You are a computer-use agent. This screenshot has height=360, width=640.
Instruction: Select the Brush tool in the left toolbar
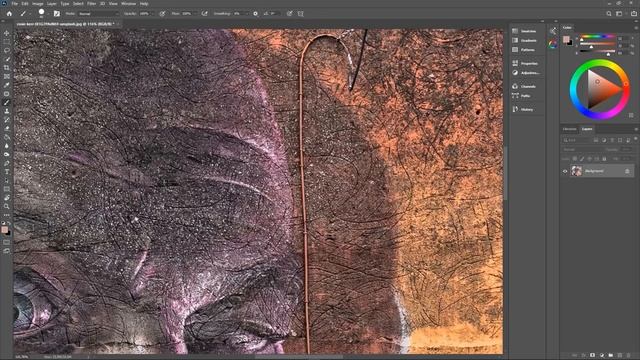[x=7, y=102]
